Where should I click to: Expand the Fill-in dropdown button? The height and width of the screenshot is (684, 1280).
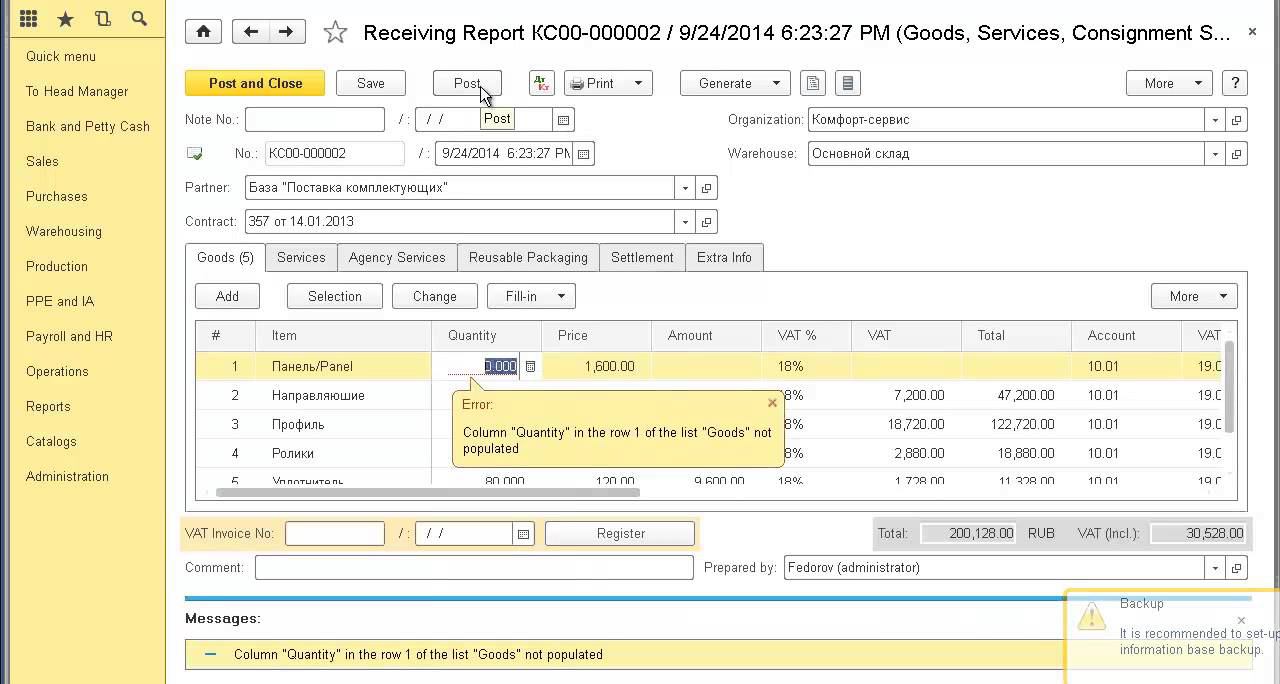[531, 296]
